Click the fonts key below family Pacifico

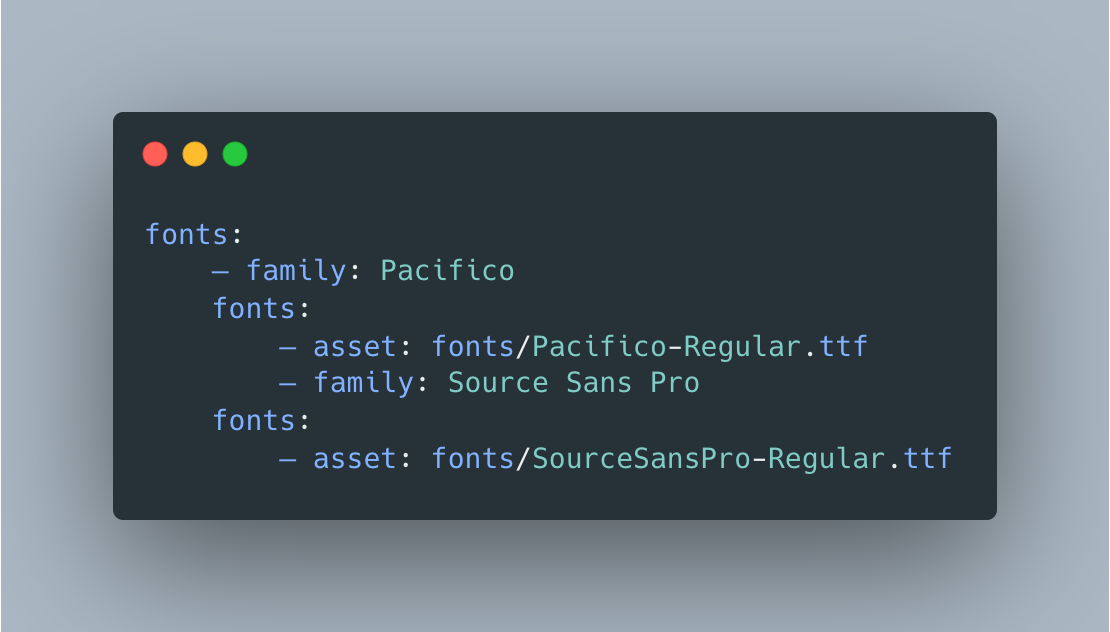[253, 309]
